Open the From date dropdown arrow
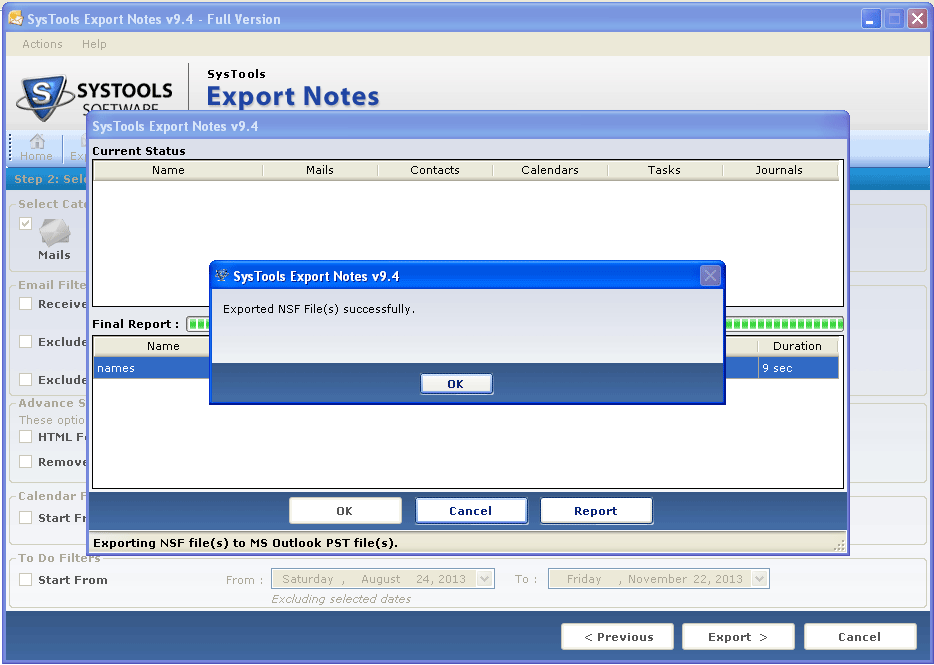Screen dimensions: 934x665 click(485, 579)
